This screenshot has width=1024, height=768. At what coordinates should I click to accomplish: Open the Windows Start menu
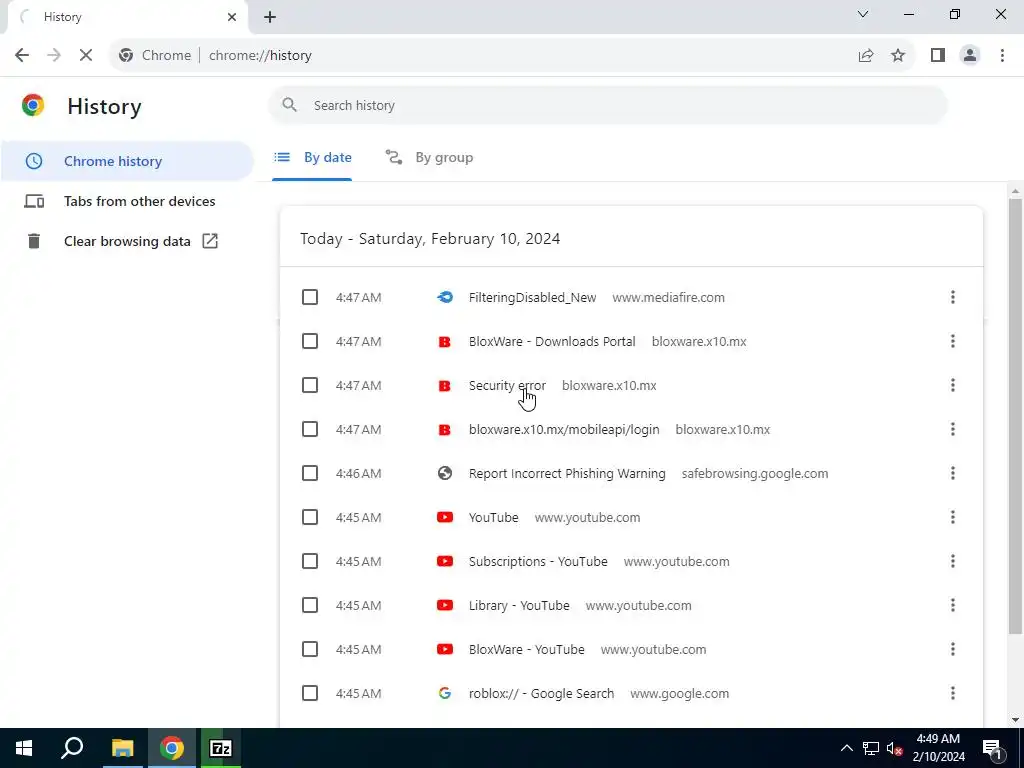pyautogui.click(x=24, y=748)
